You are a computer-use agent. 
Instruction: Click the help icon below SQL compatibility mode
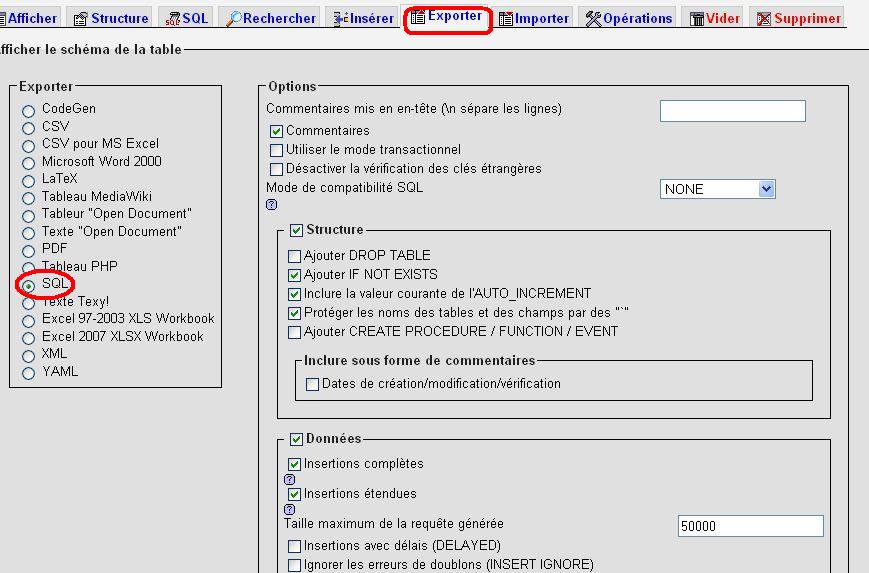click(271, 205)
